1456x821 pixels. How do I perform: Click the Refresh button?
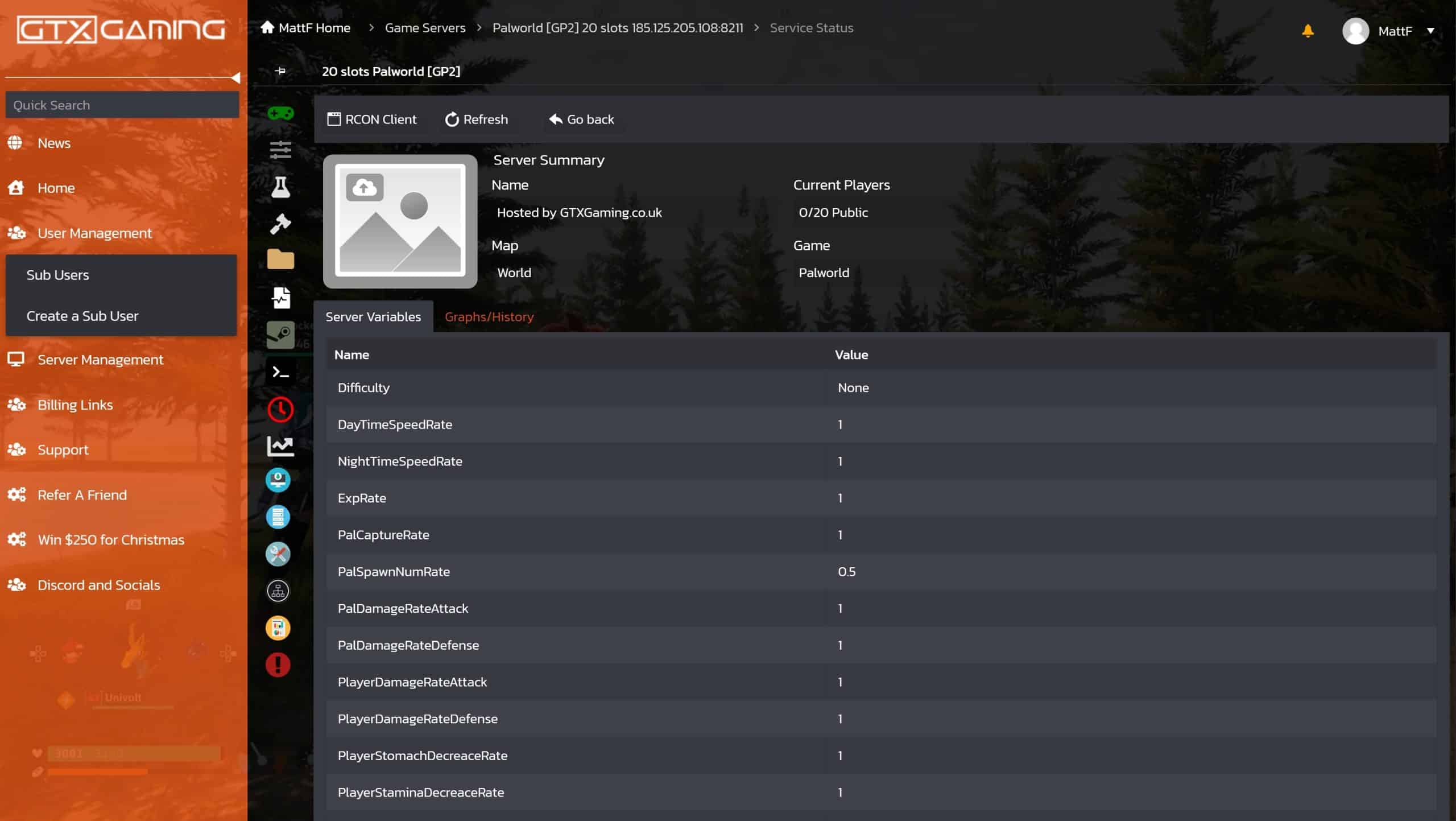(x=476, y=119)
